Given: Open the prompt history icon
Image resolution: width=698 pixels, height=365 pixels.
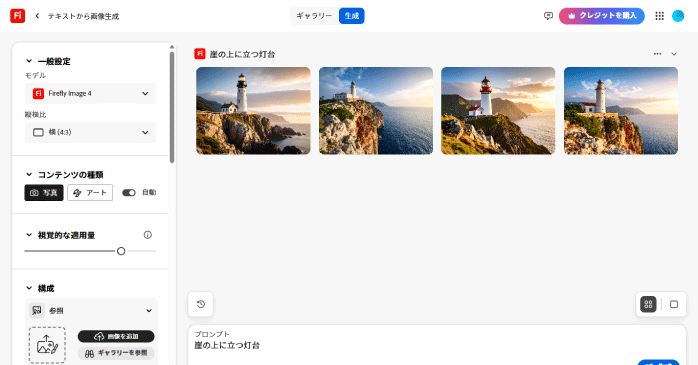Looking at the screenshot, I should tap(201, 304).
